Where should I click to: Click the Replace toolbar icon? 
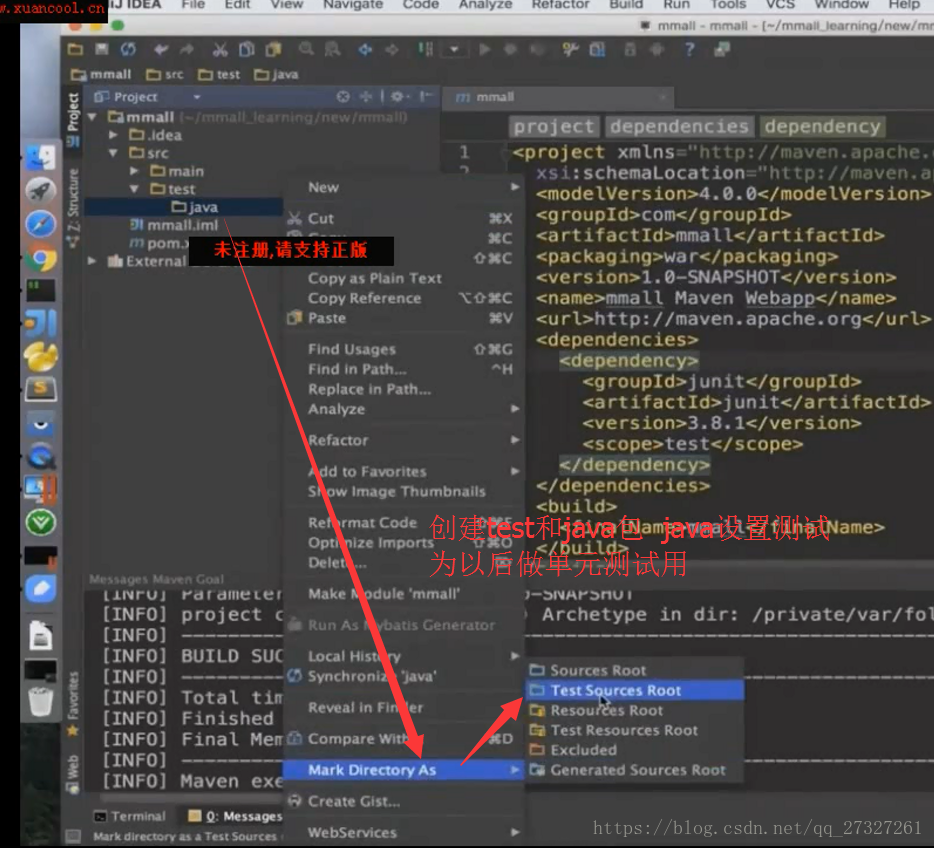[332, 49]
